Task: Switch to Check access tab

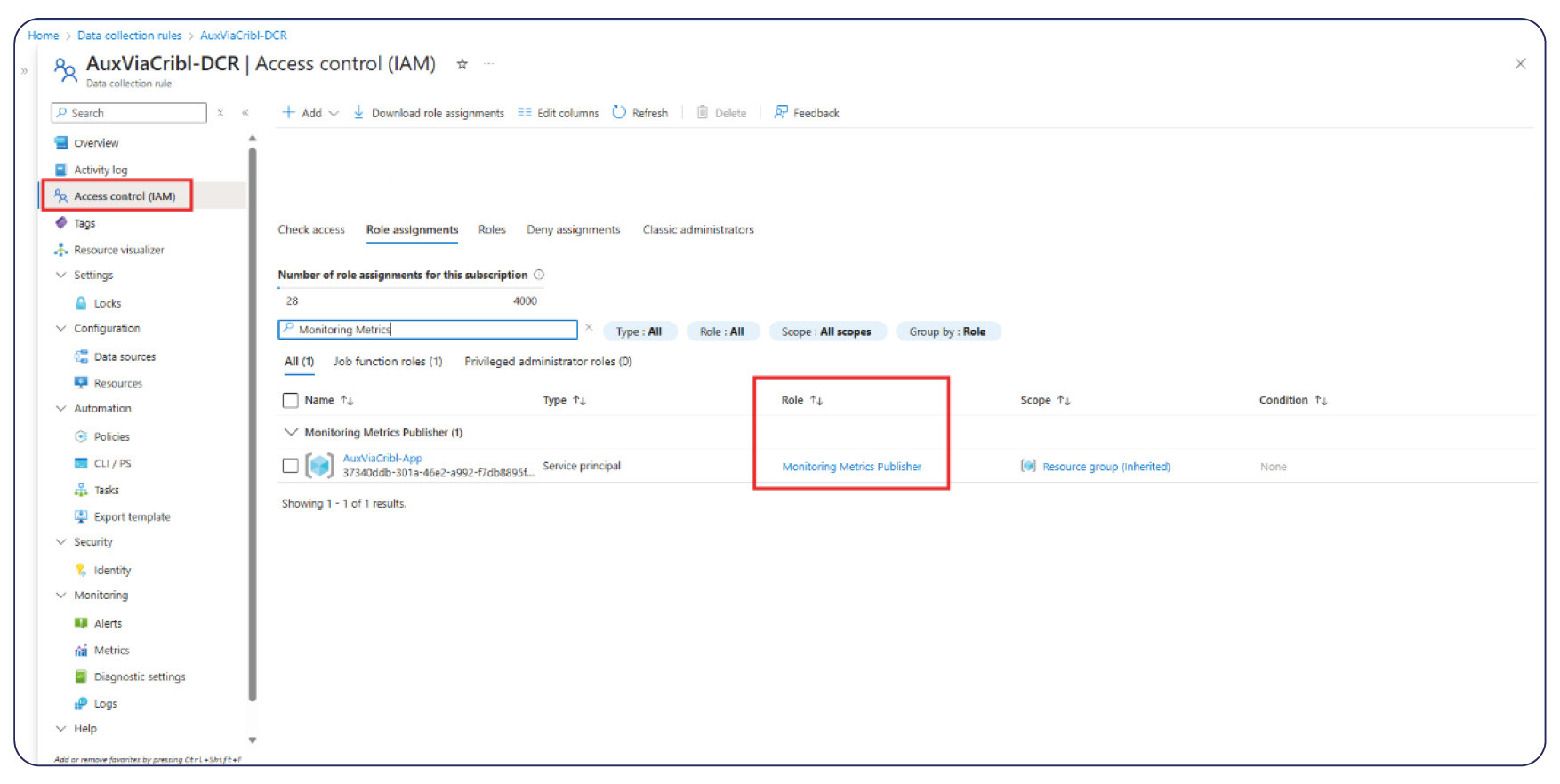Action: [x=311, y=229]
